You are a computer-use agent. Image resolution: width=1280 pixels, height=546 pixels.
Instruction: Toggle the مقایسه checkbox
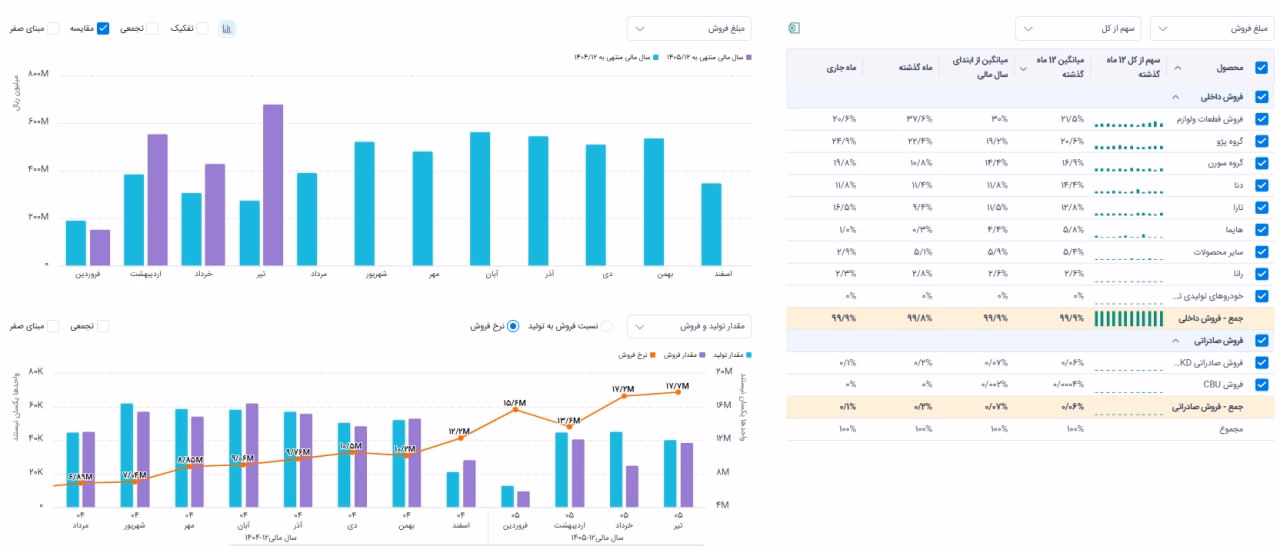103,29
